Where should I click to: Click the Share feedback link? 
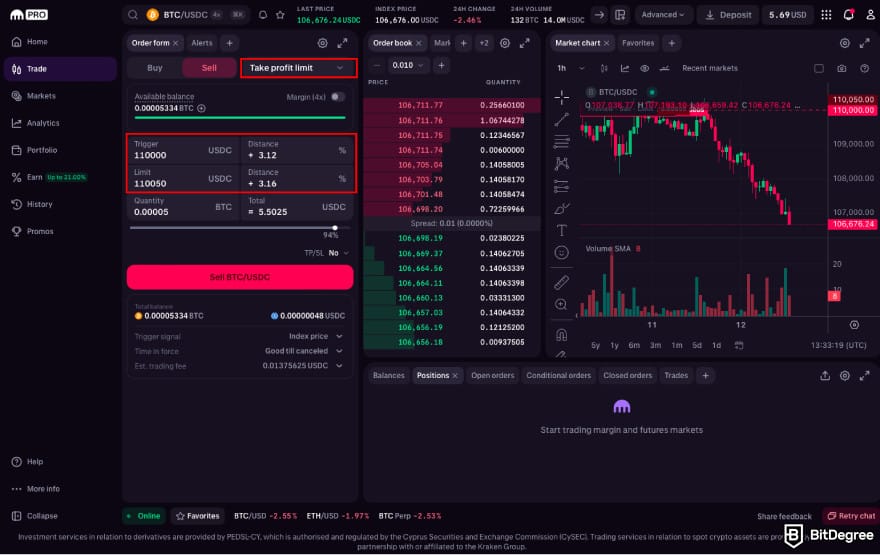click(784, 516)
